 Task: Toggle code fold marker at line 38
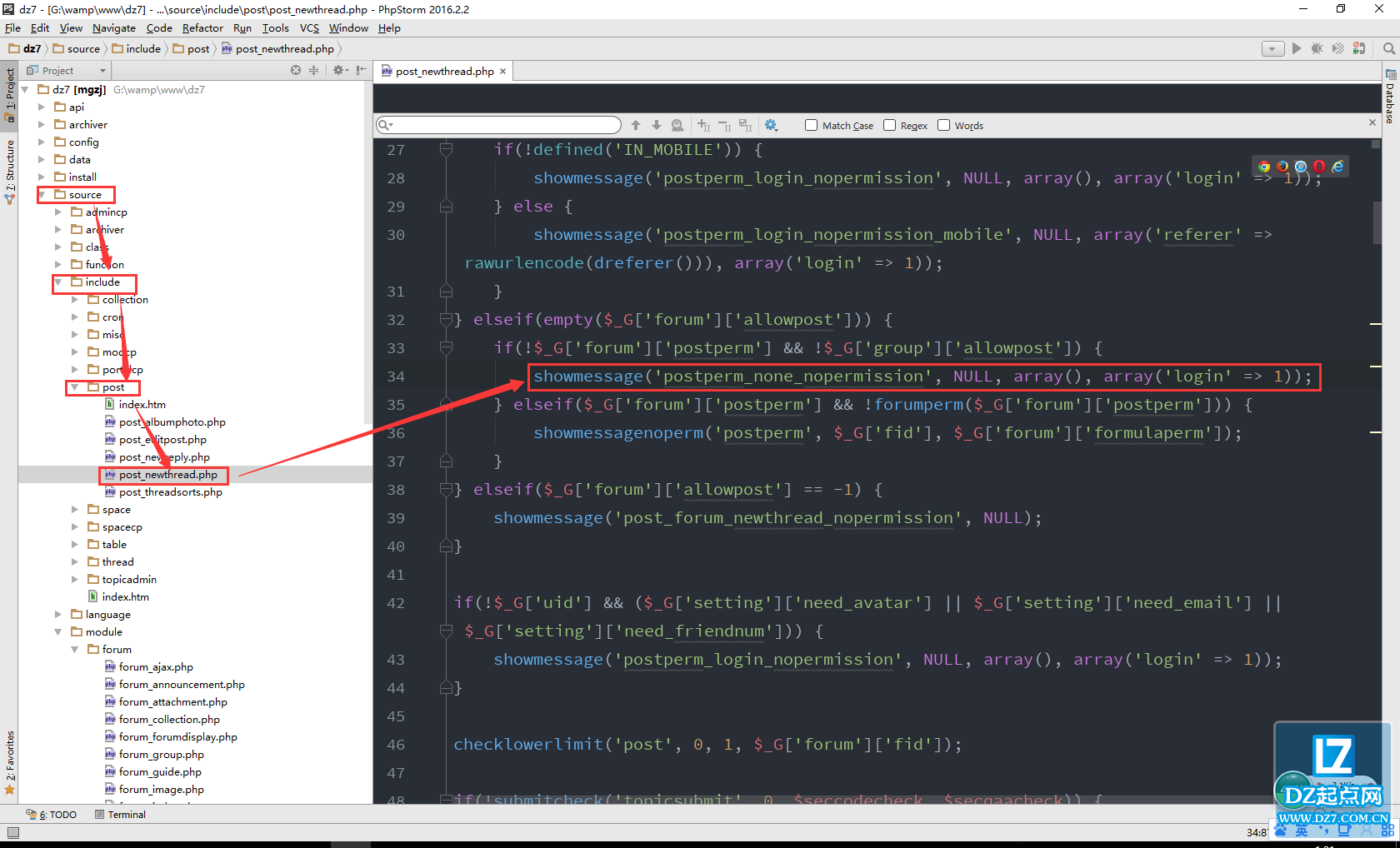[x=446, y=490]
